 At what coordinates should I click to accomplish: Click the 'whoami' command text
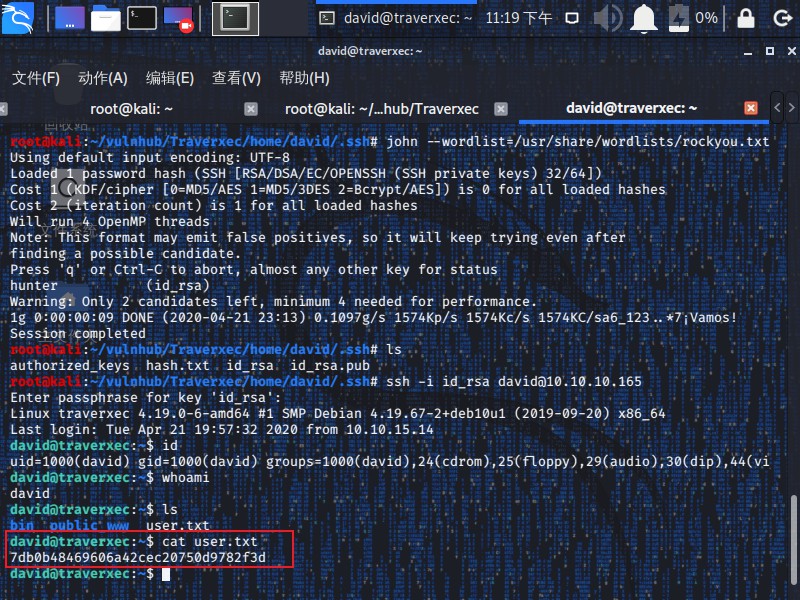[185, 477]
